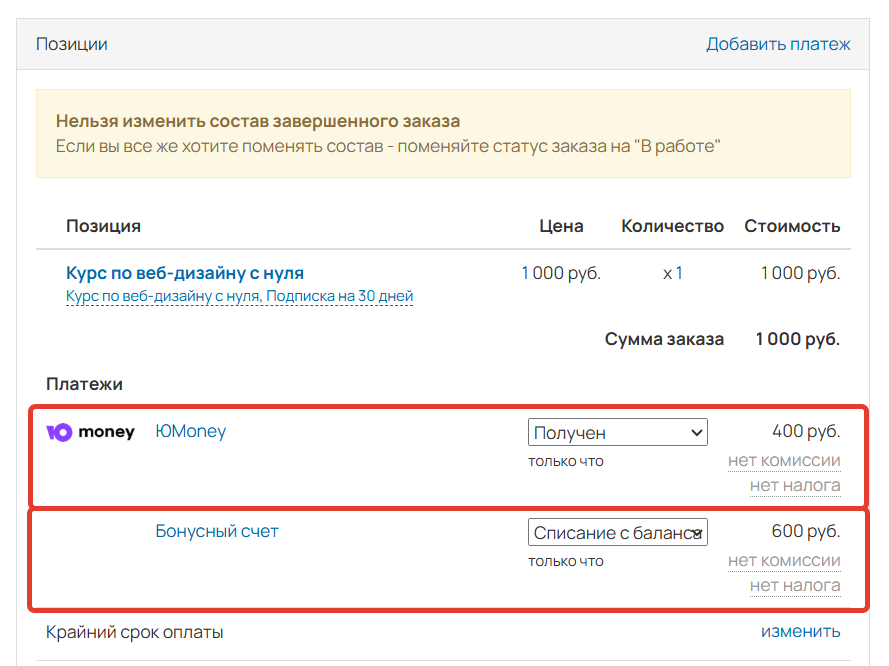889x666 pixels.
Task: Click "нет налога" under the 600 руб. payment
Action: (x=795, y=586)
